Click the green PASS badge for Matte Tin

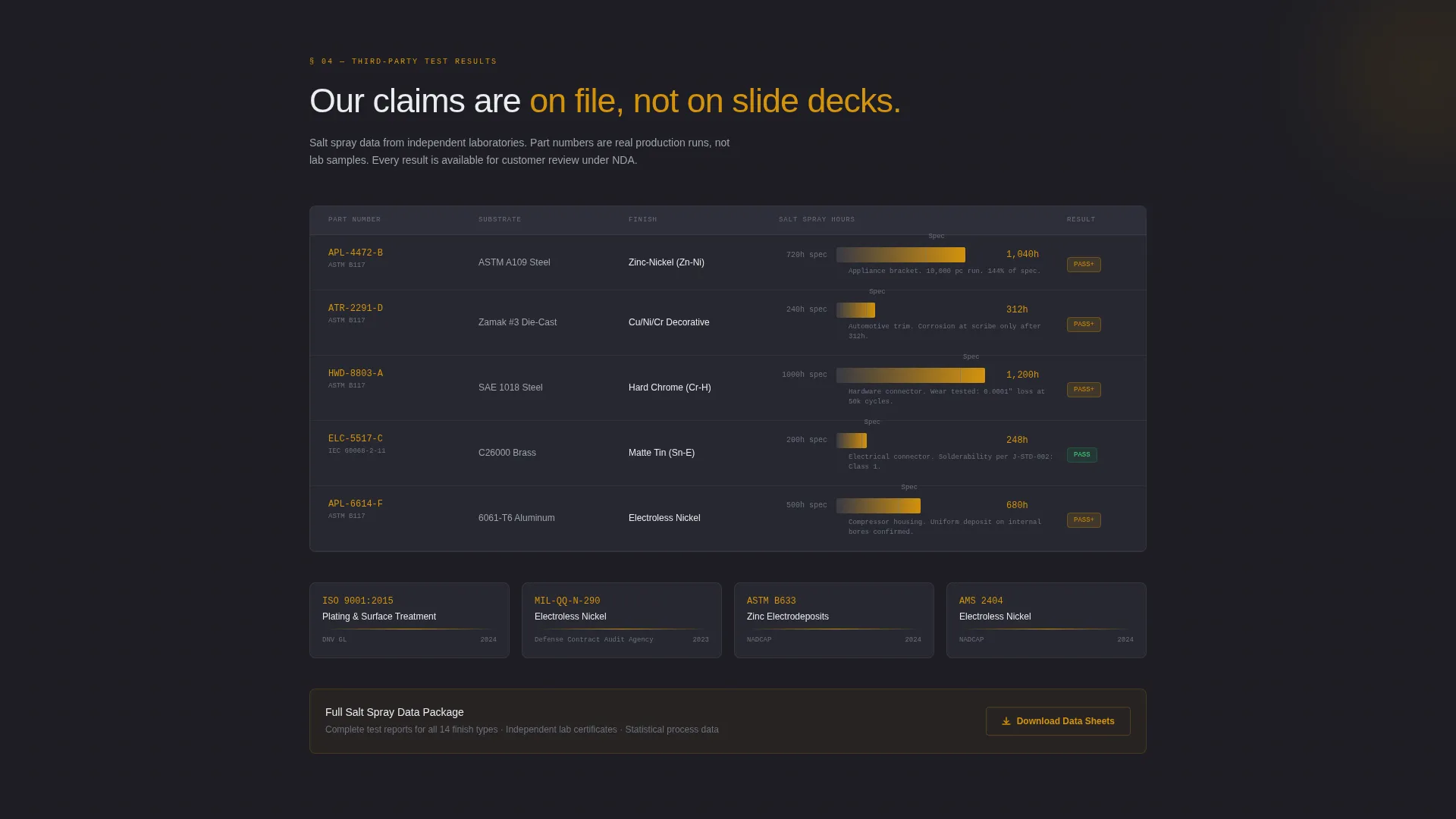1081,455
